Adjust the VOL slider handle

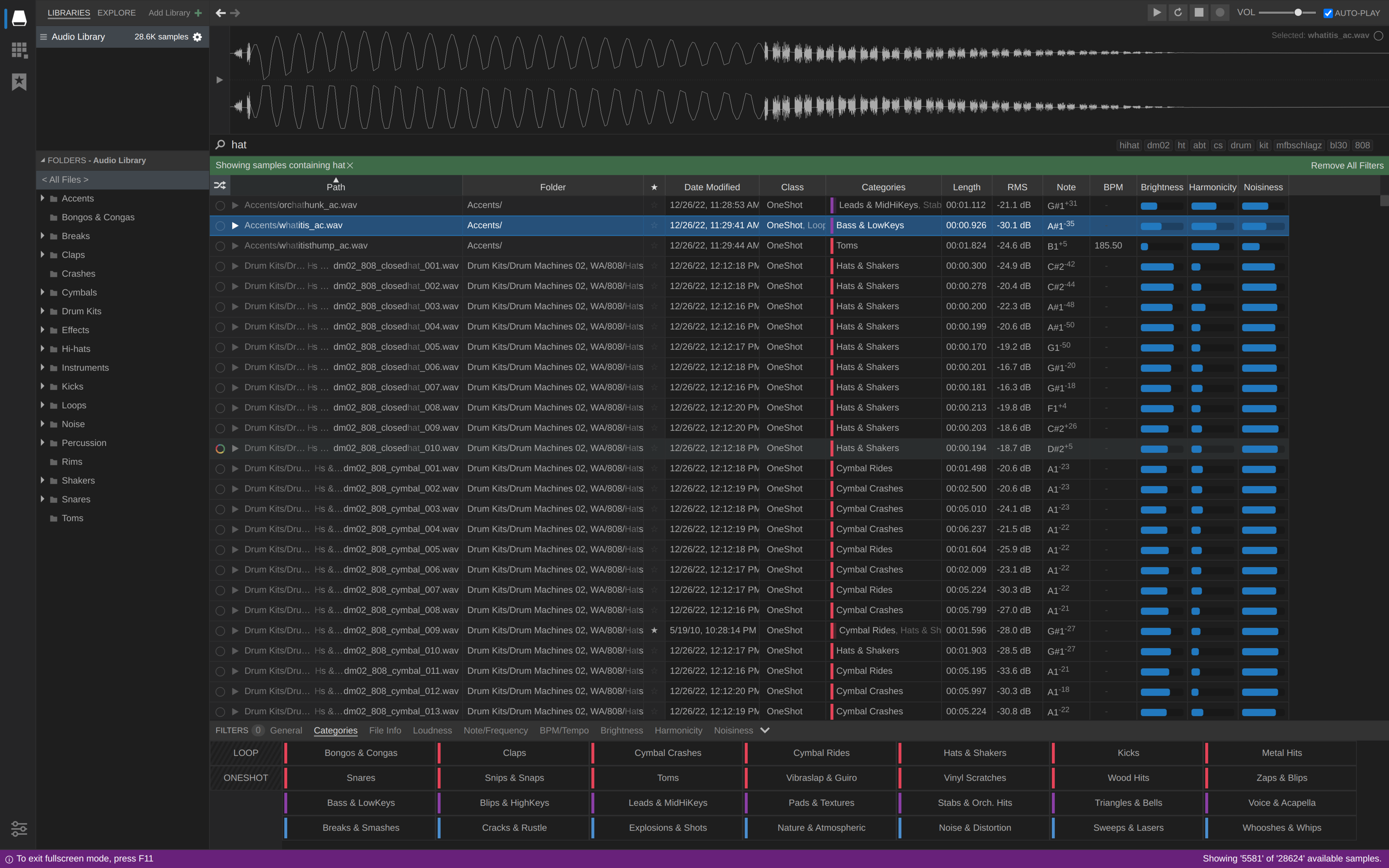[1298, 13]
